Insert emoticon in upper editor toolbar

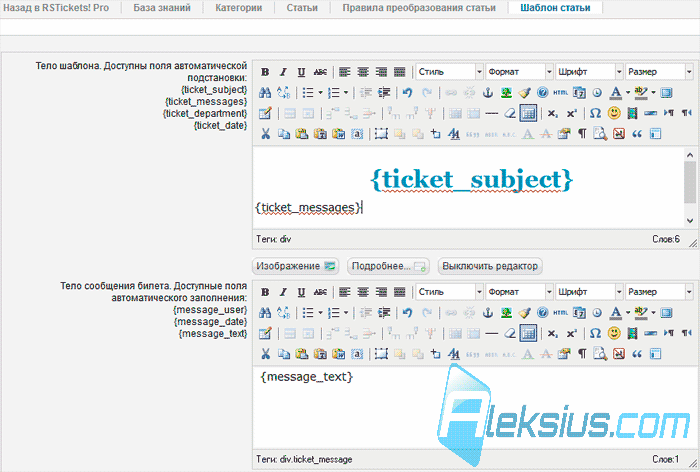click(x=614, y=113)
